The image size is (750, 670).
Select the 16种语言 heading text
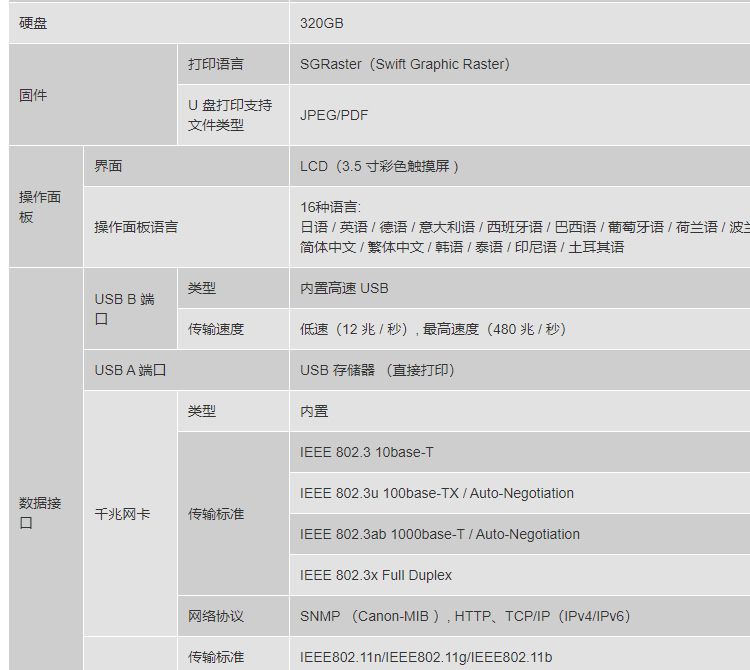click(330, 207)
